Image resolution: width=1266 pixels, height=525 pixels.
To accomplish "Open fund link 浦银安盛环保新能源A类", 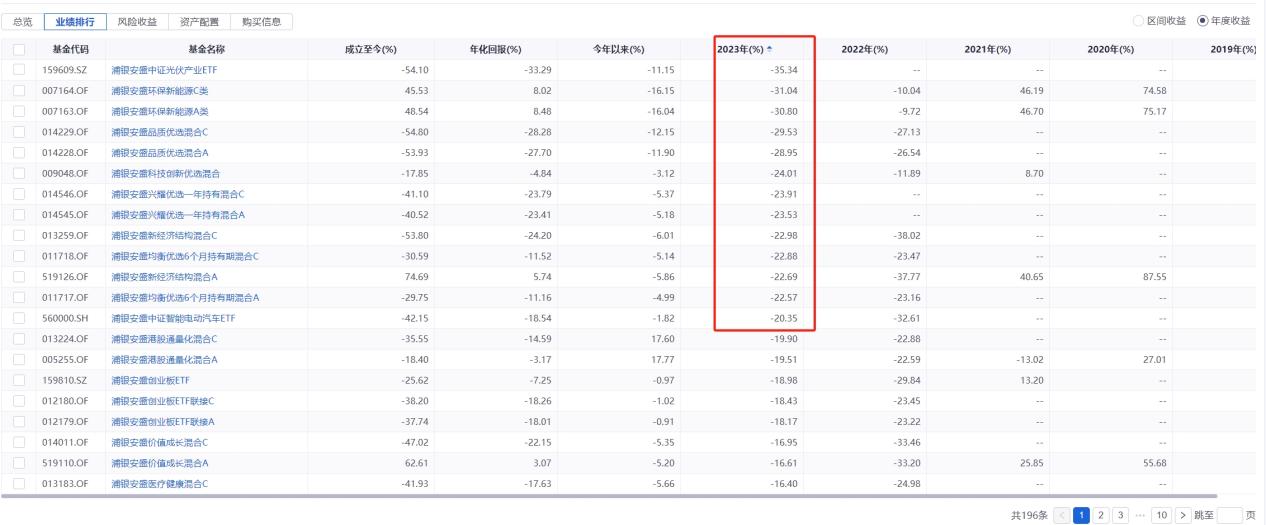I will coord(160,111).
